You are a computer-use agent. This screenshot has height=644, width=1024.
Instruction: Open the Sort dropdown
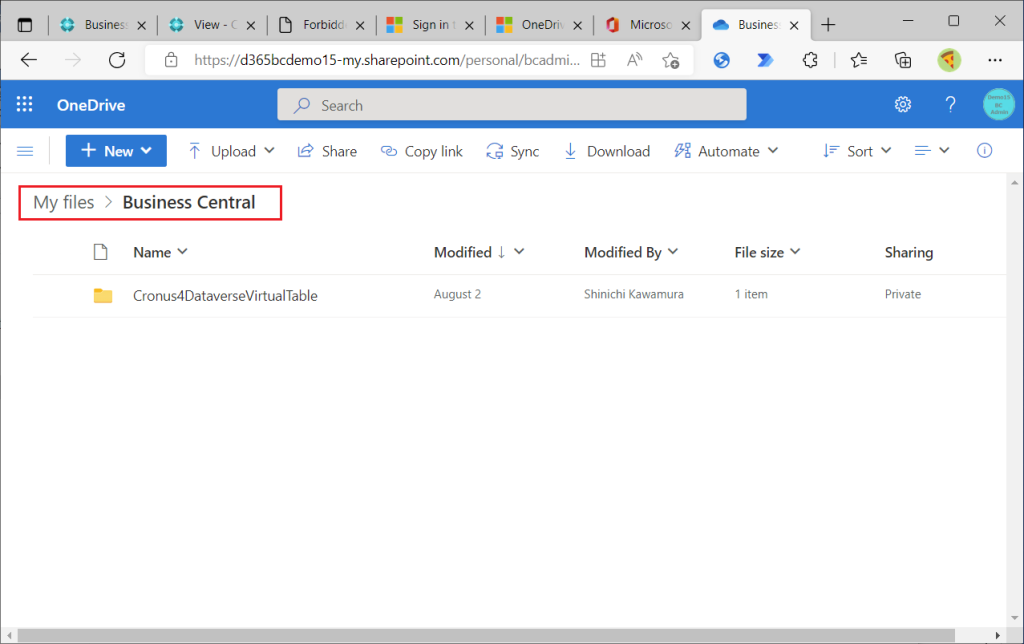point(857,151)
